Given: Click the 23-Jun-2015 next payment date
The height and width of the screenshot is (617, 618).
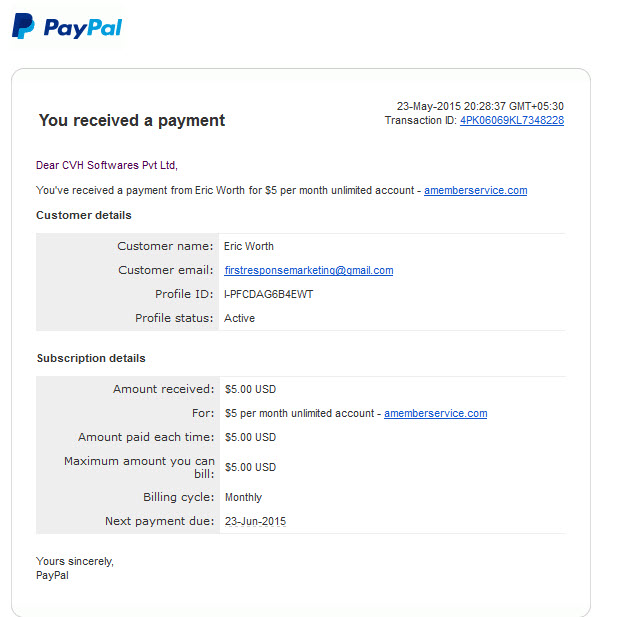Looking at the screenshot, I should [x=255, y=521].
